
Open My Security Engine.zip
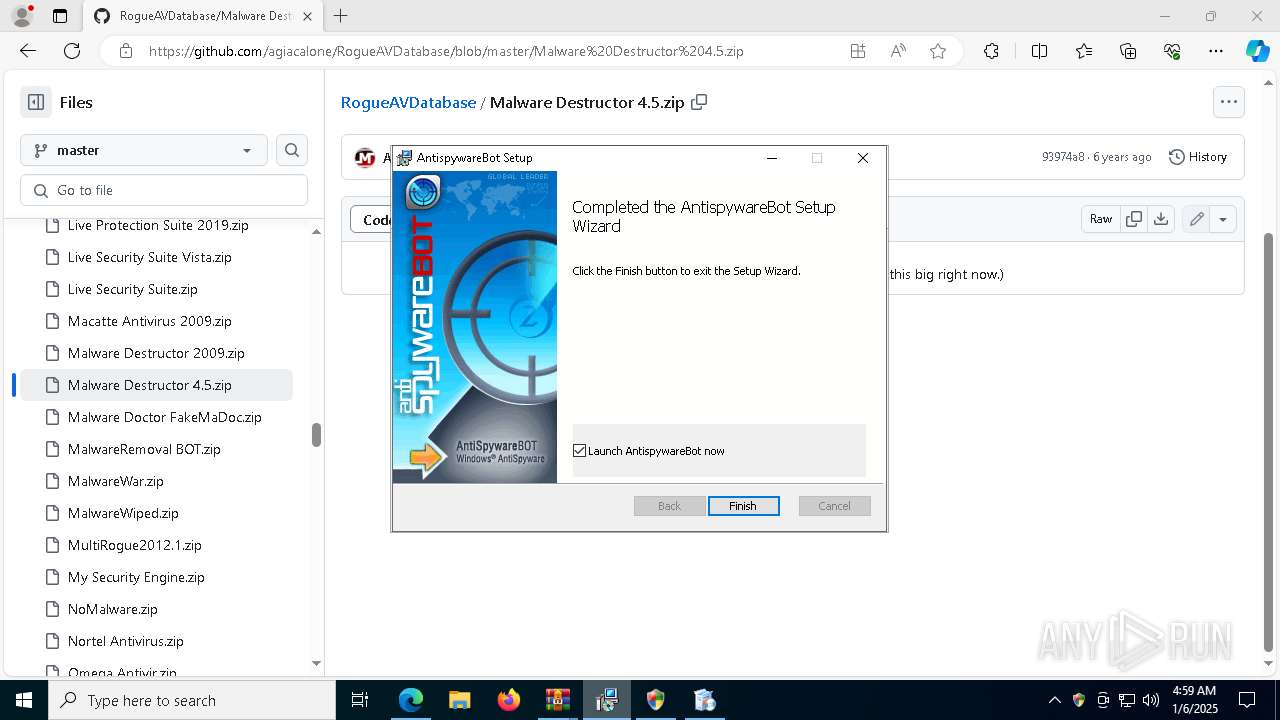click(x=136, y=577)
